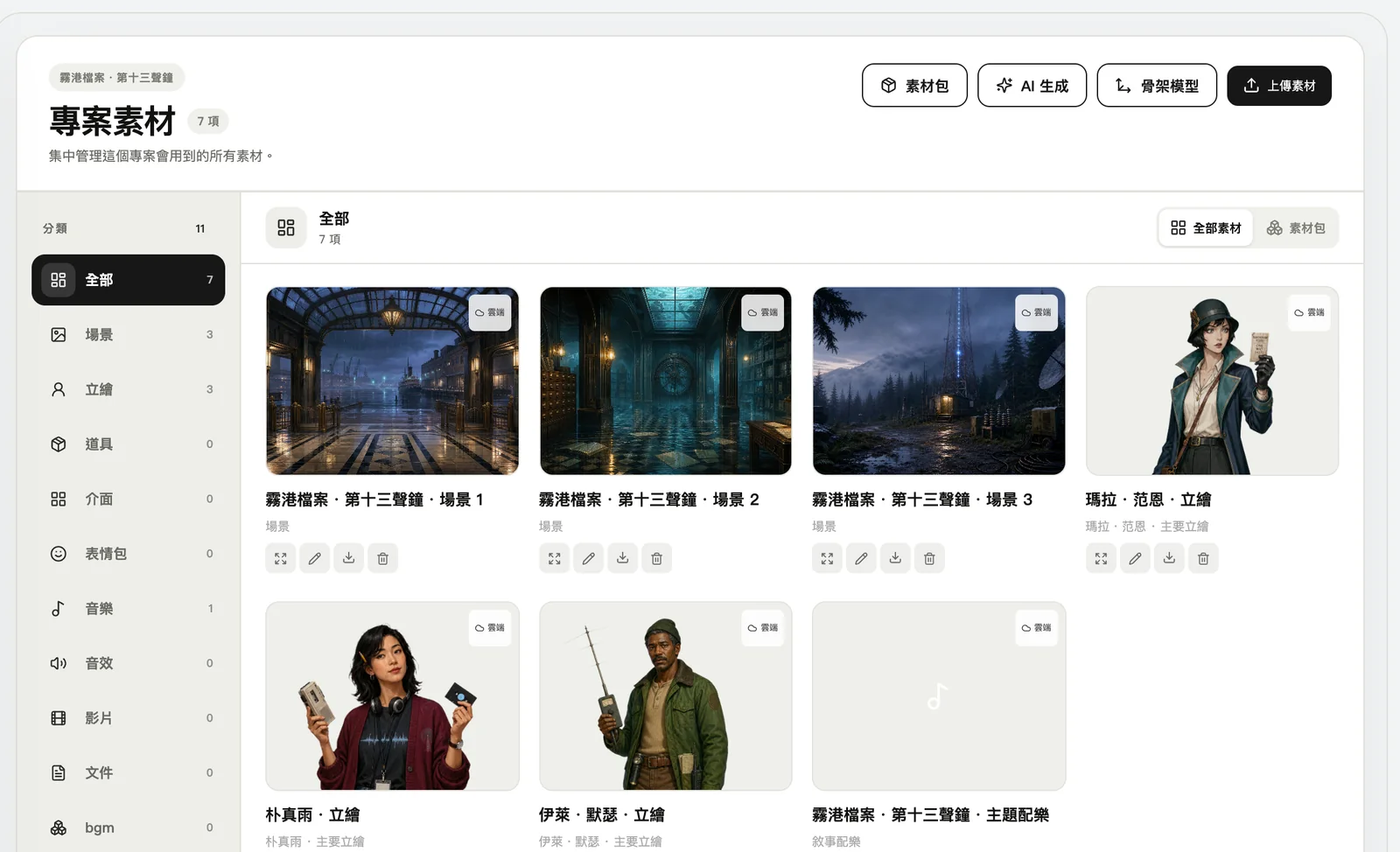This screenshot has height=852, width=1400.
Task: Select the 音樂 category
Action: (x=129, y=609)
